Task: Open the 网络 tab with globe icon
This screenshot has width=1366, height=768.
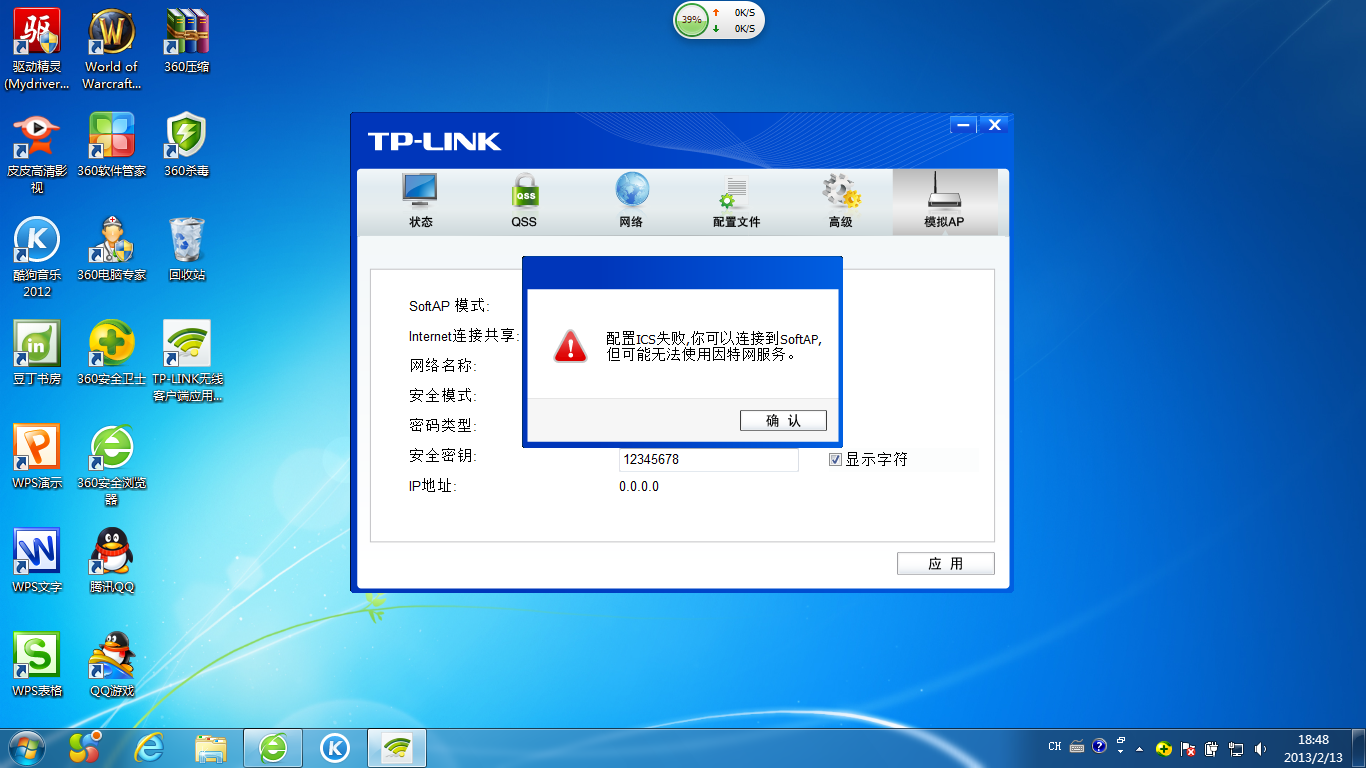Action: pos(631,201)
